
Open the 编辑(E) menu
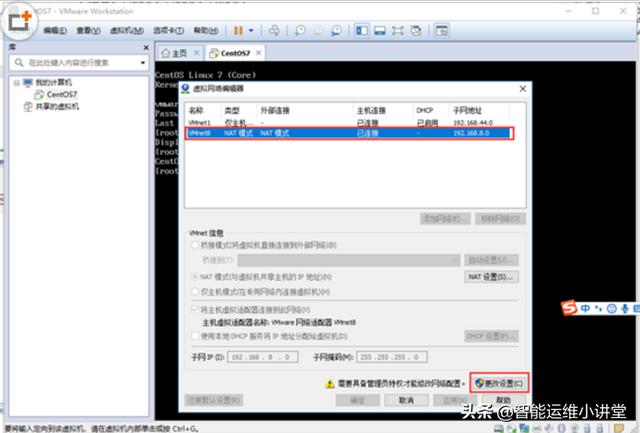55,31
